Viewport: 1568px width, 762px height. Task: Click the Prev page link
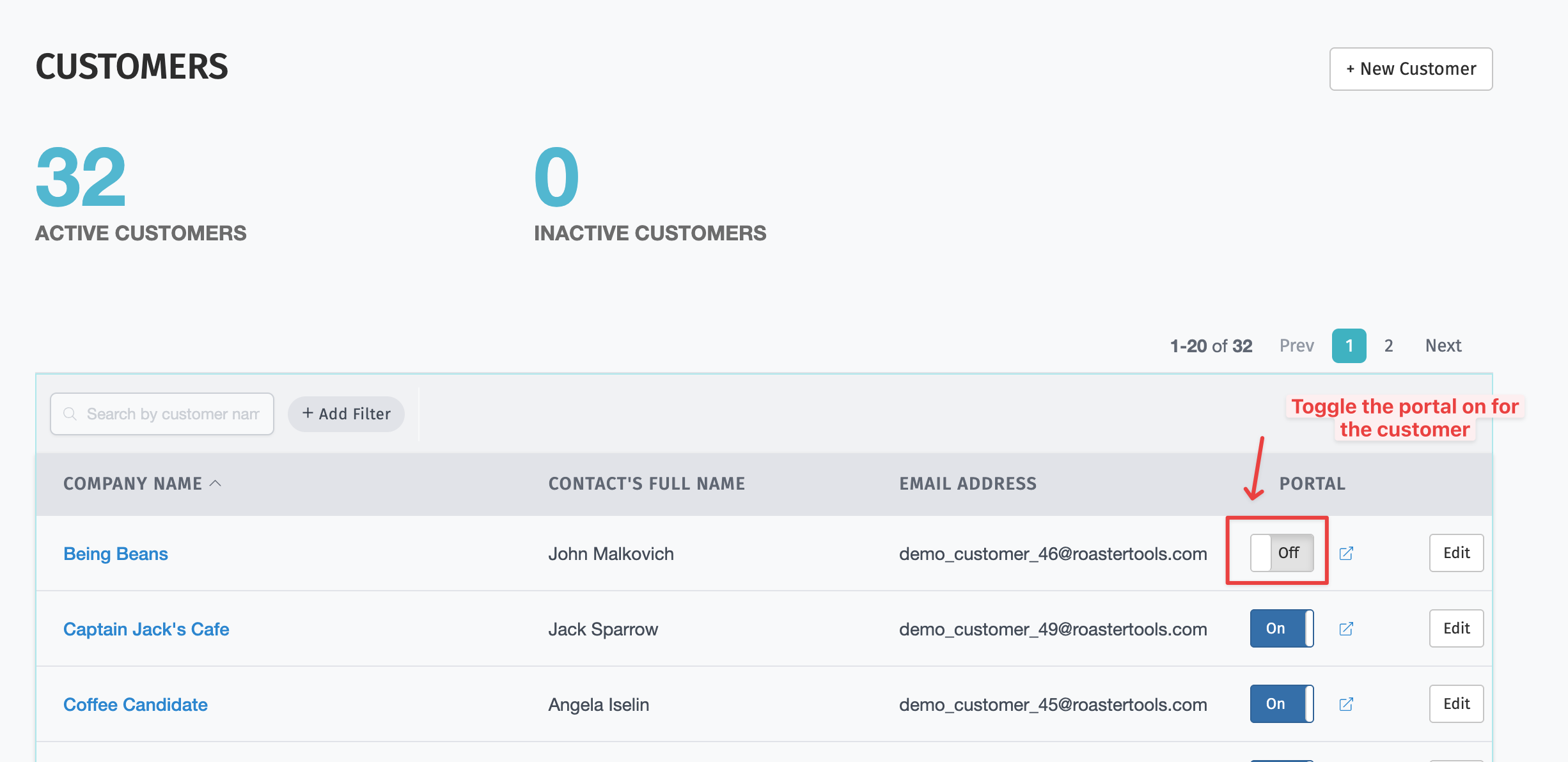(1296, 346)
